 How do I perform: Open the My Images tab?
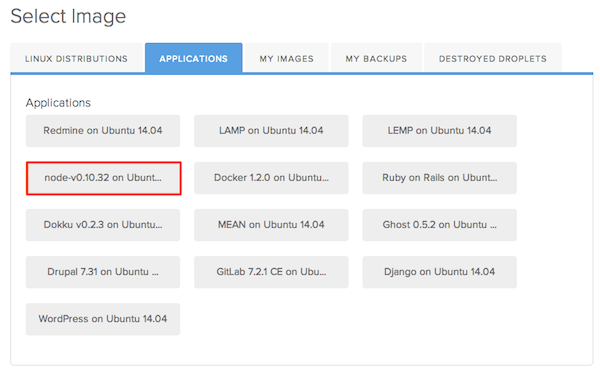click(287, 58)
